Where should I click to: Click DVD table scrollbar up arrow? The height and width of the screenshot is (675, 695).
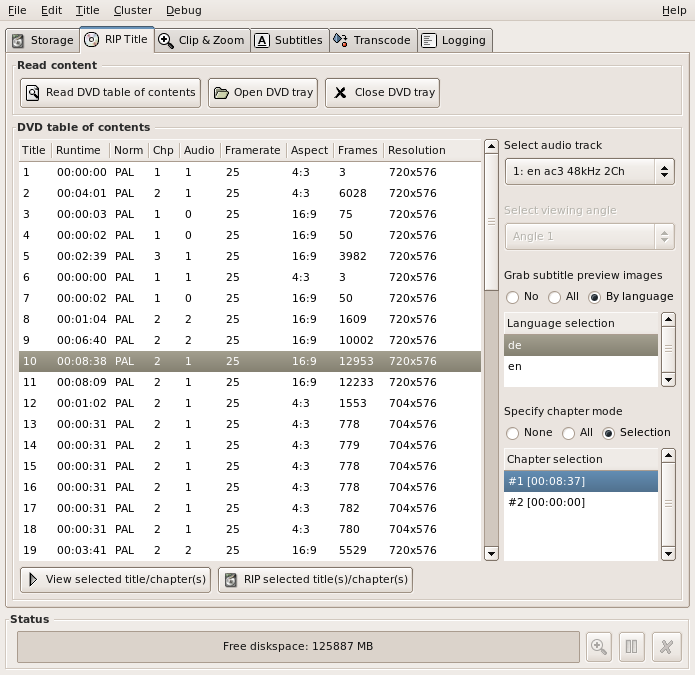(491, 146)
